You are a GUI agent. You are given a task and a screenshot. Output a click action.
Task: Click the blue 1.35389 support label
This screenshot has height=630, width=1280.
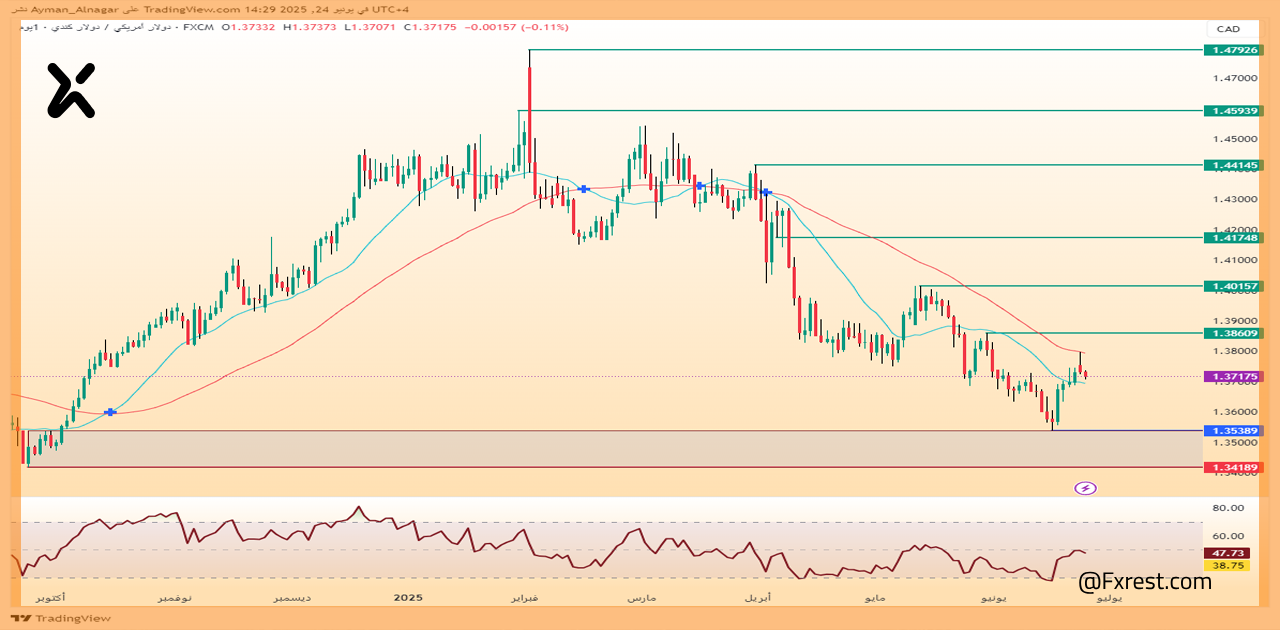[x=1235, y=431]
